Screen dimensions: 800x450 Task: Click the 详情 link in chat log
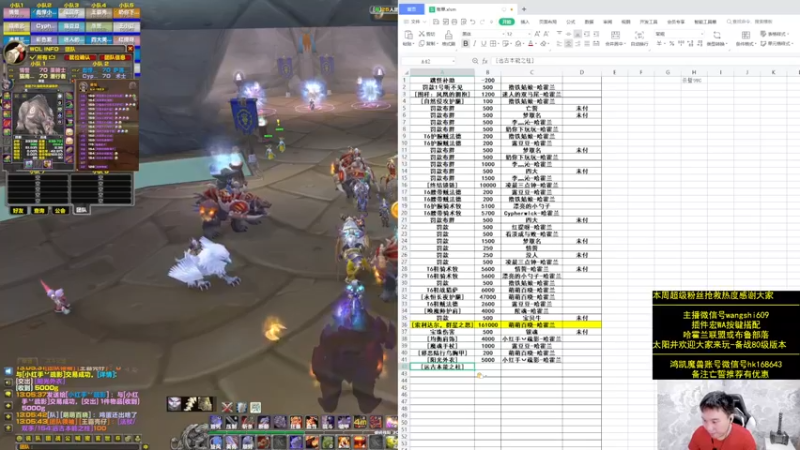click(x=108, y=374)
